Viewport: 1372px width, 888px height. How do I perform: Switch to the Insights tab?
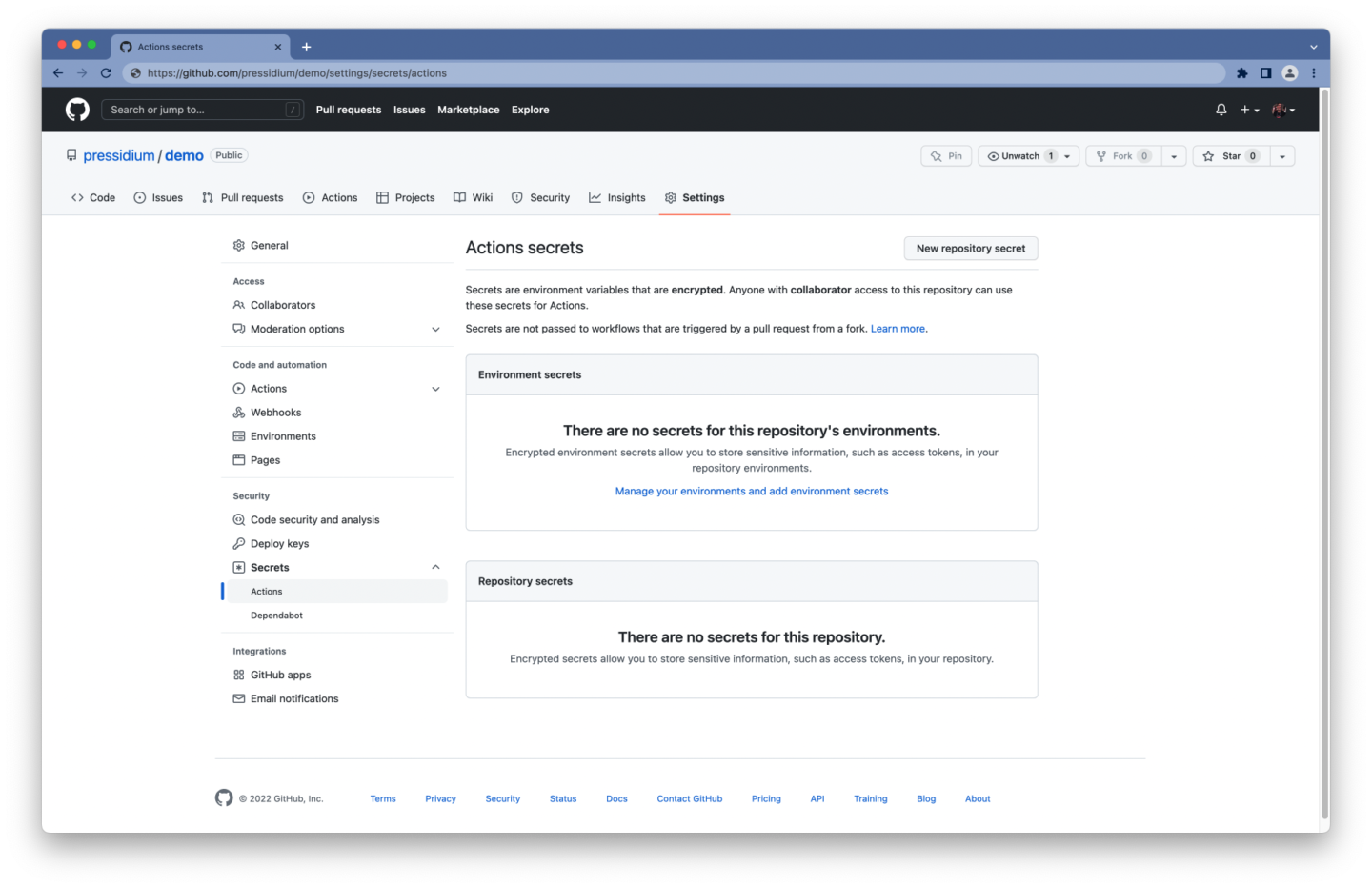[617, 198]
